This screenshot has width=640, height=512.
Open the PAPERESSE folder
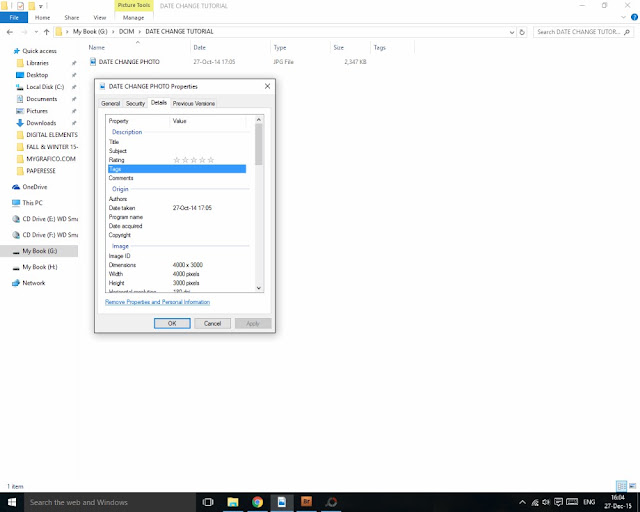tap(41, 171)
